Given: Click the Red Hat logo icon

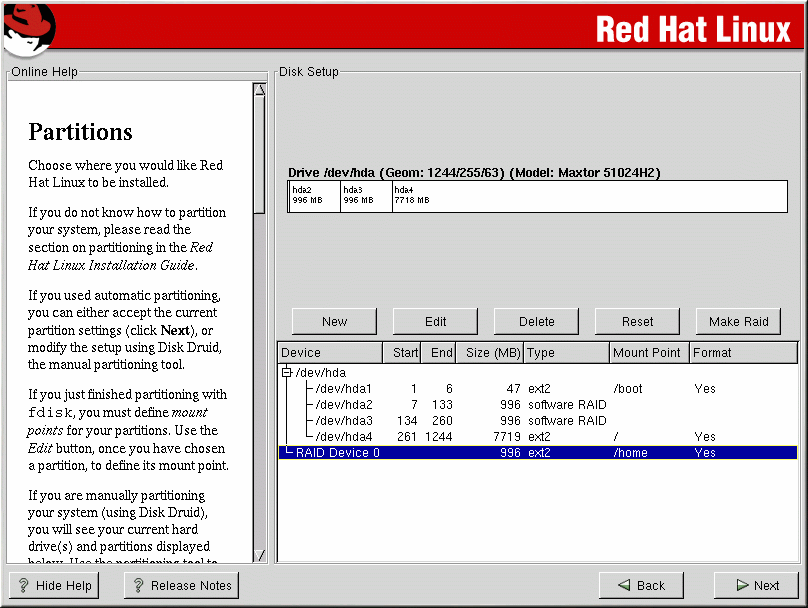Looking at the screenshot, I should 27,30.
